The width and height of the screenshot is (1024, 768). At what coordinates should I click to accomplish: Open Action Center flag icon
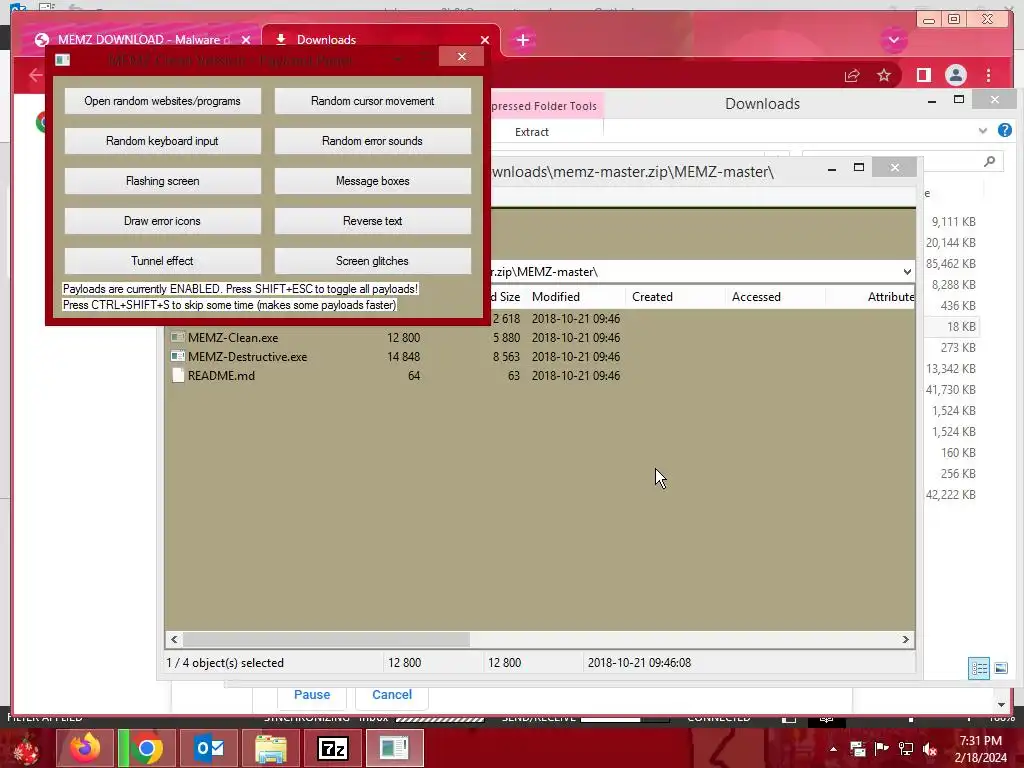pyautogui.click(x=882, y=749)
